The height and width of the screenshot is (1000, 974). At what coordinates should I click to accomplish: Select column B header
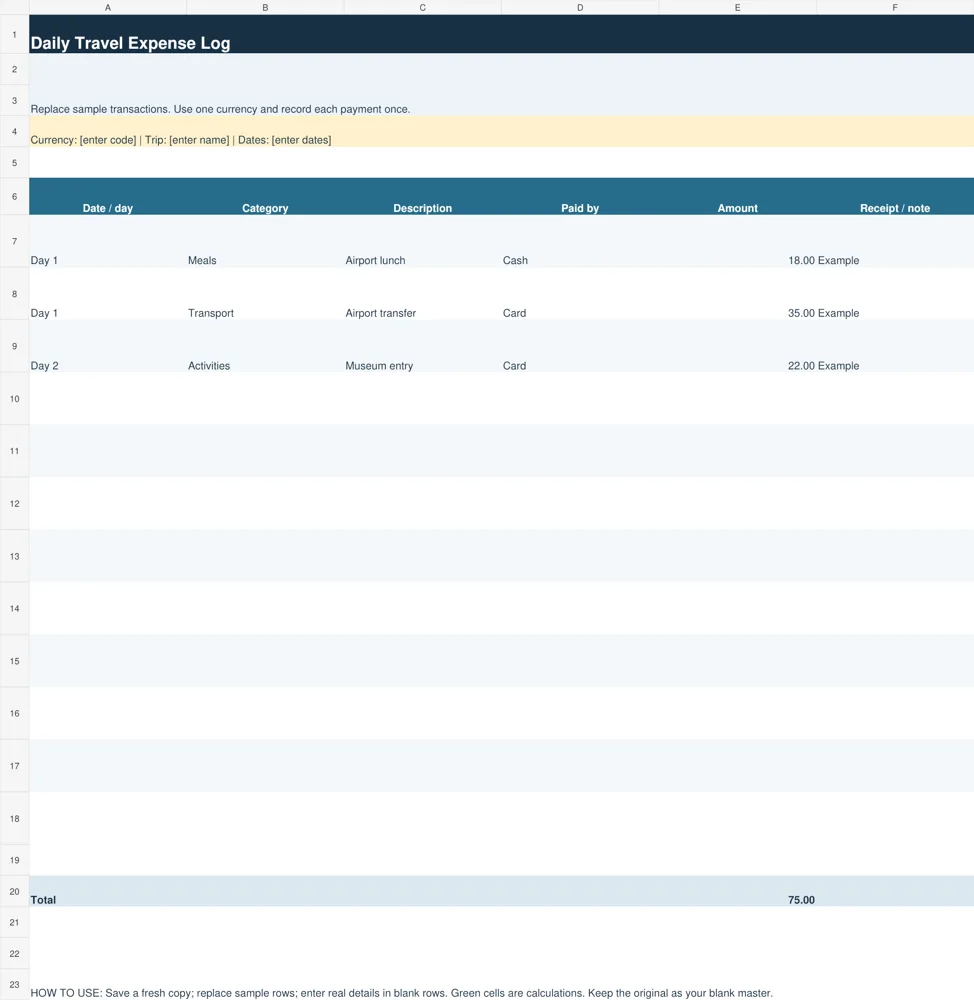click(265, 8)
